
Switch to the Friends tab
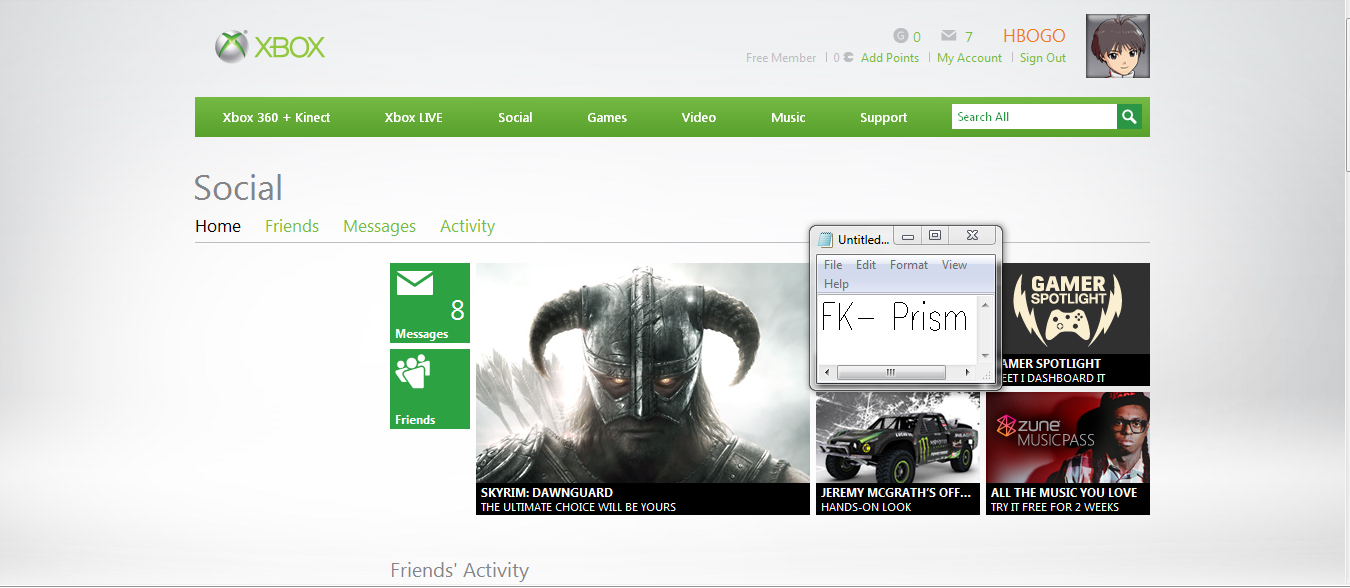tap(292, 226)
